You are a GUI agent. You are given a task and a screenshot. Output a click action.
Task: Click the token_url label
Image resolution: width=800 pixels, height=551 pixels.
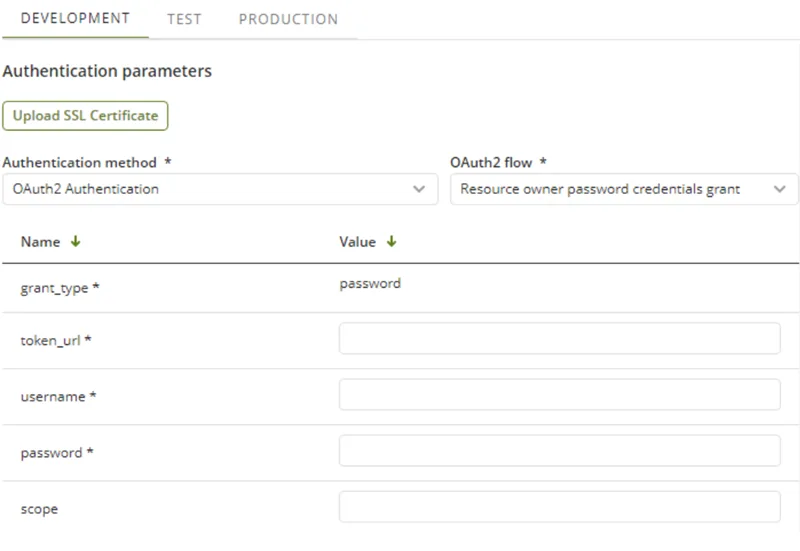(x=56, y=340)
